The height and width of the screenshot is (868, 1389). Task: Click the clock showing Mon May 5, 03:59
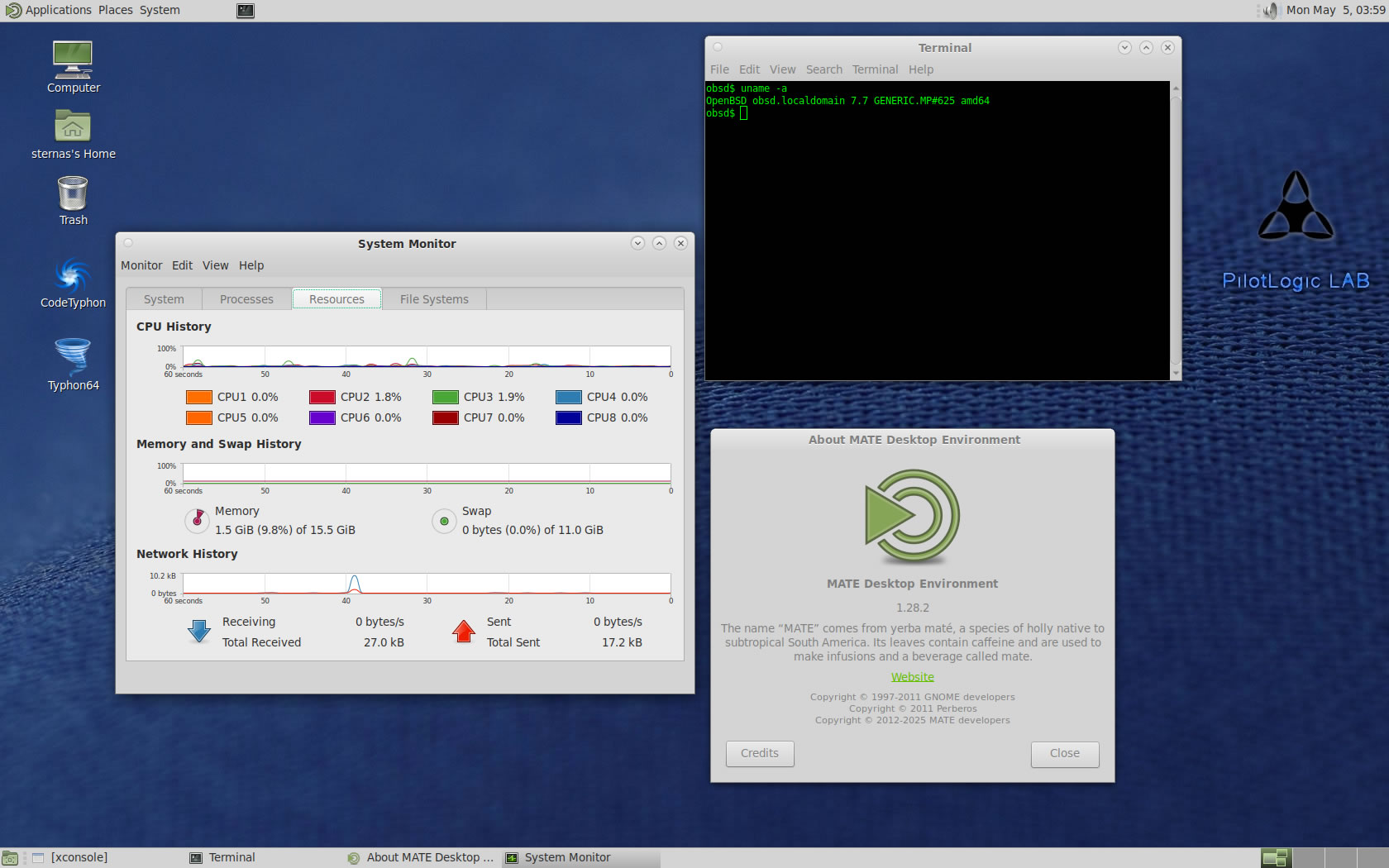[x=1336, y=11]
